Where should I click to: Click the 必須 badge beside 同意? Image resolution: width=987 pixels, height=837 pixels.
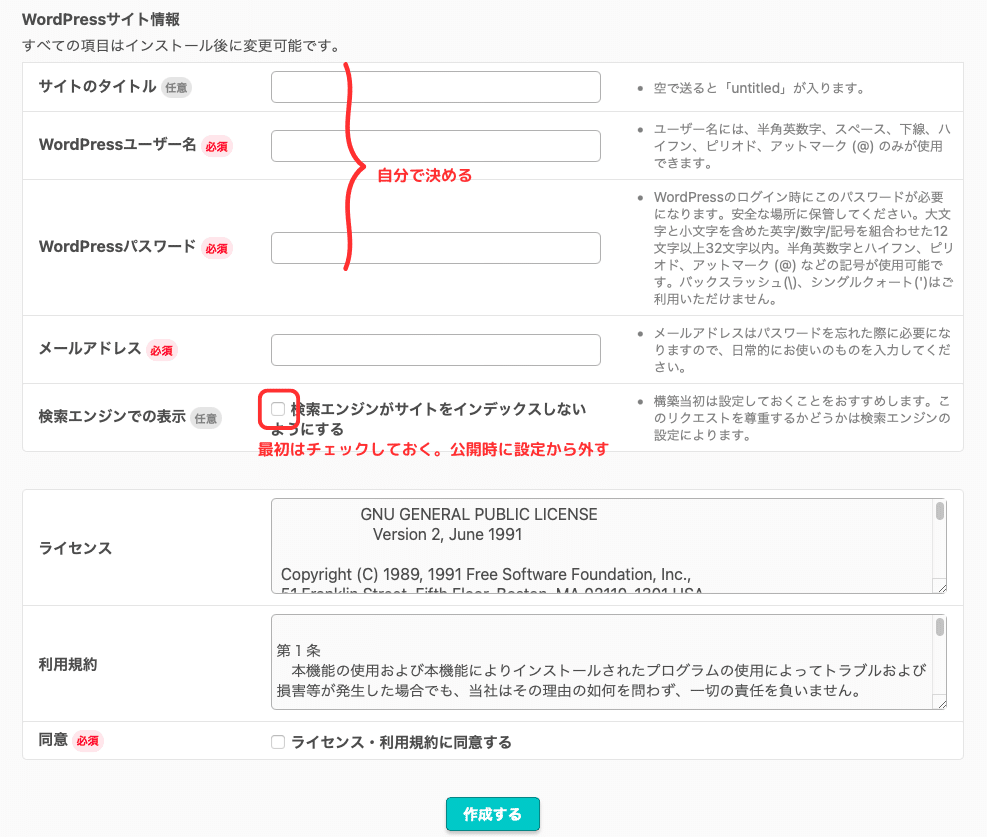(88, 741)
